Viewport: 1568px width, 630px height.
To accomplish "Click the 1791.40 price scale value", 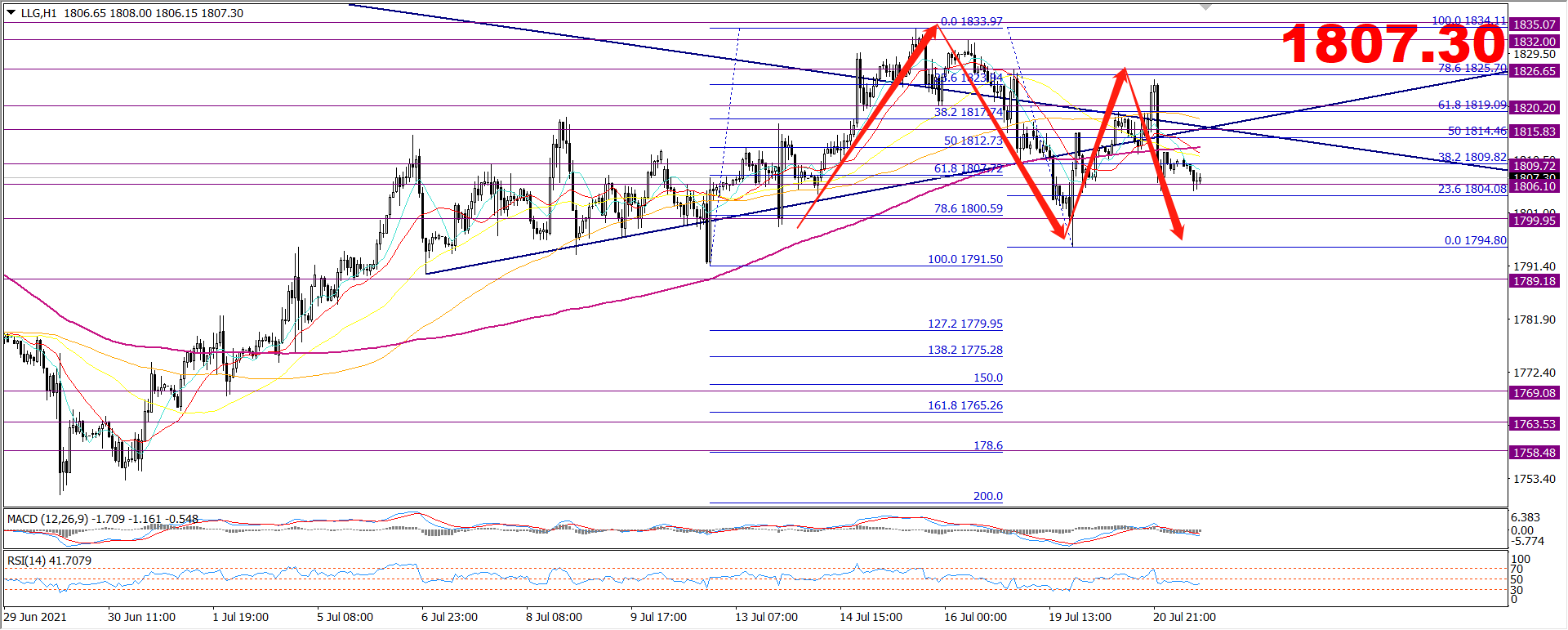I will pos(1535,266).
